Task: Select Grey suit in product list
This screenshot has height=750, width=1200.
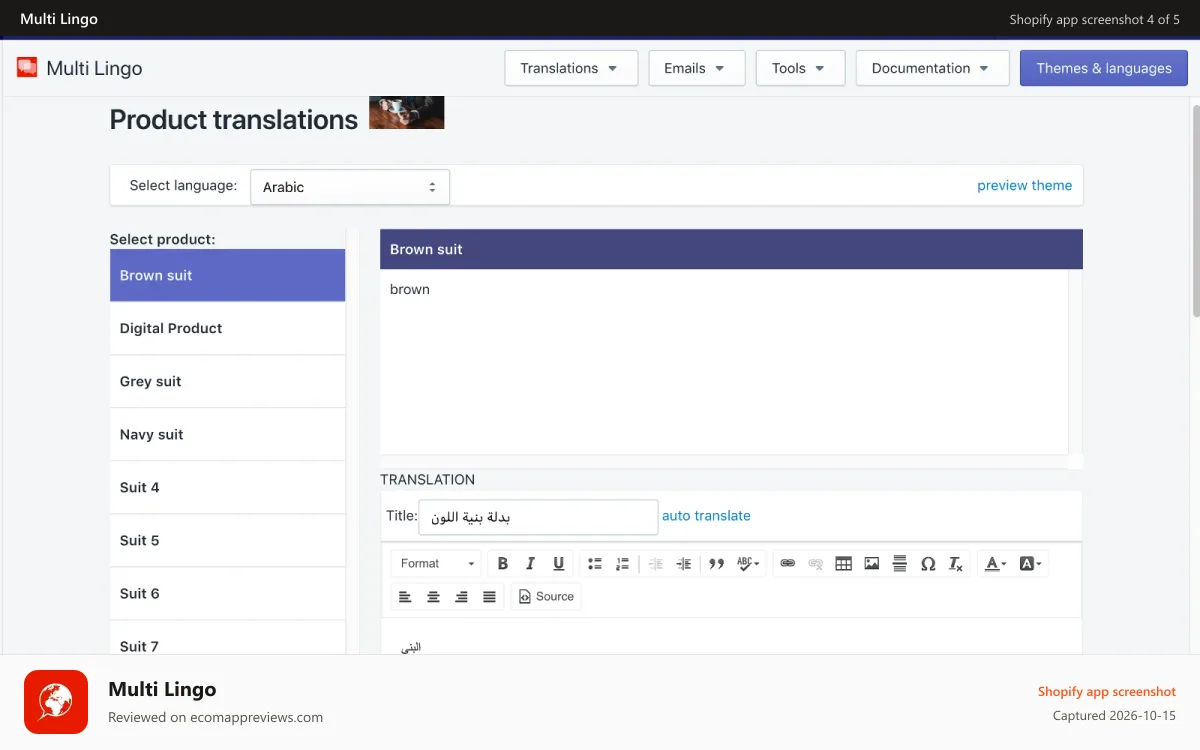Action: point(227,381)
